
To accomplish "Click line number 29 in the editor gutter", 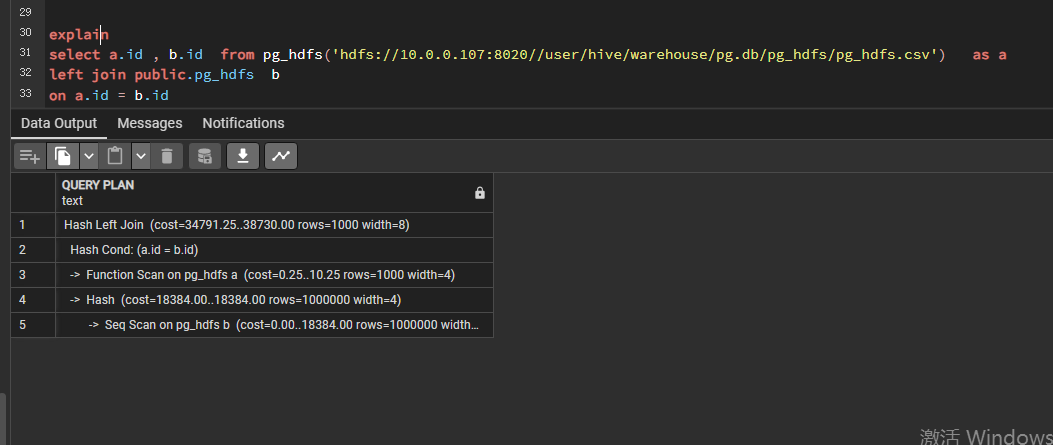I will (25, 12).
